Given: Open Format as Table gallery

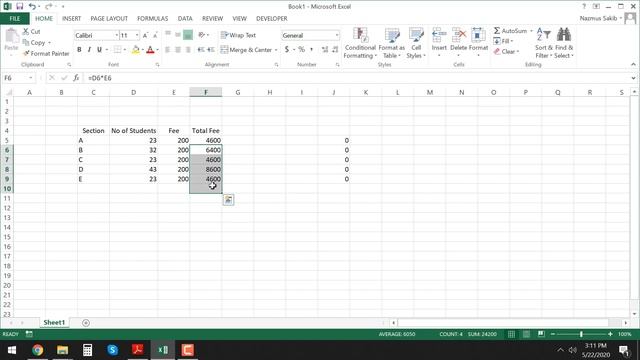Looking at the screenshot, I should (391, 43).
